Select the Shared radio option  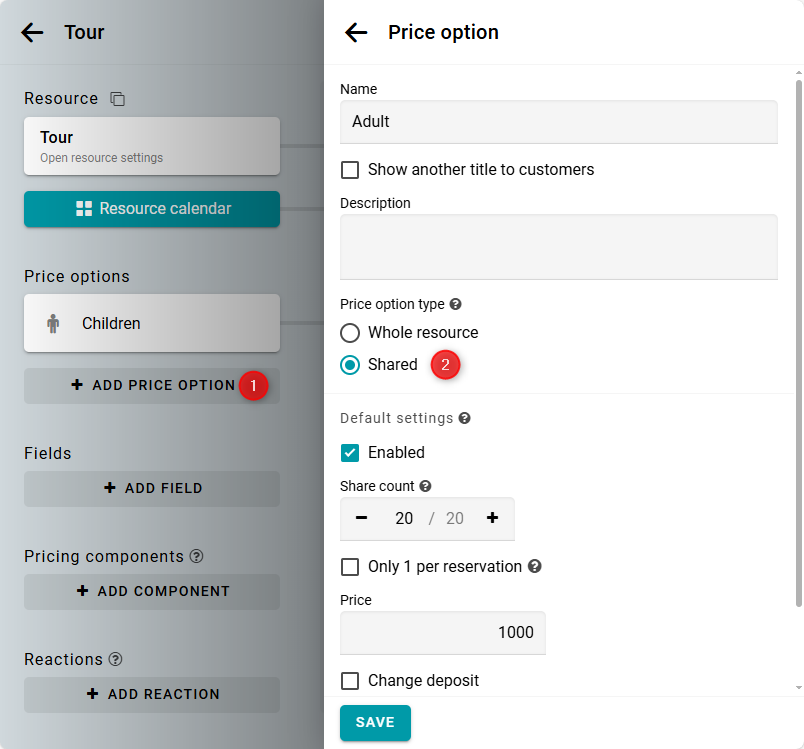[350, 365]
